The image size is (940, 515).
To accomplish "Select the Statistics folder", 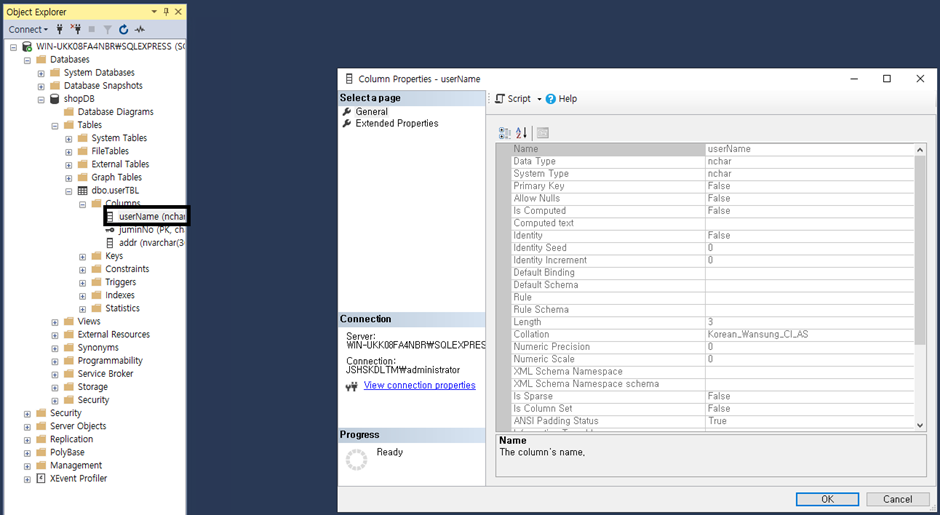I will click(x=122, y=308).
